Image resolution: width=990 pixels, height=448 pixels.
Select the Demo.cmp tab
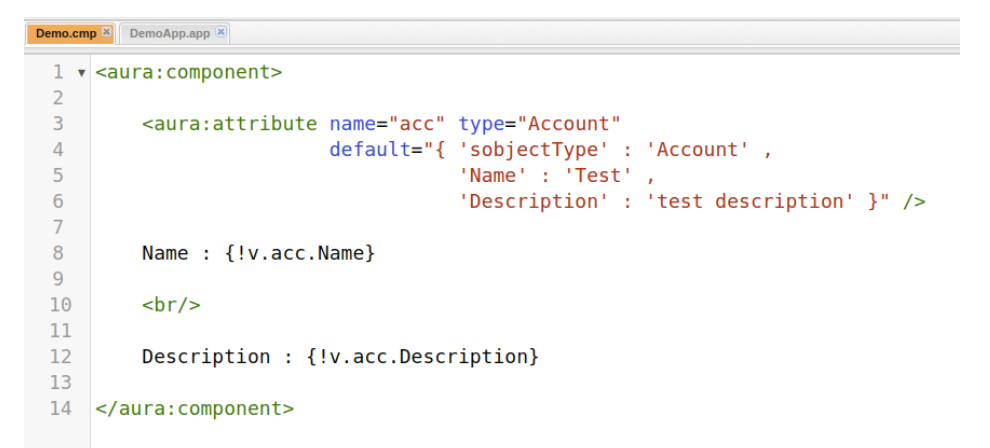click(x=65, y=33)
